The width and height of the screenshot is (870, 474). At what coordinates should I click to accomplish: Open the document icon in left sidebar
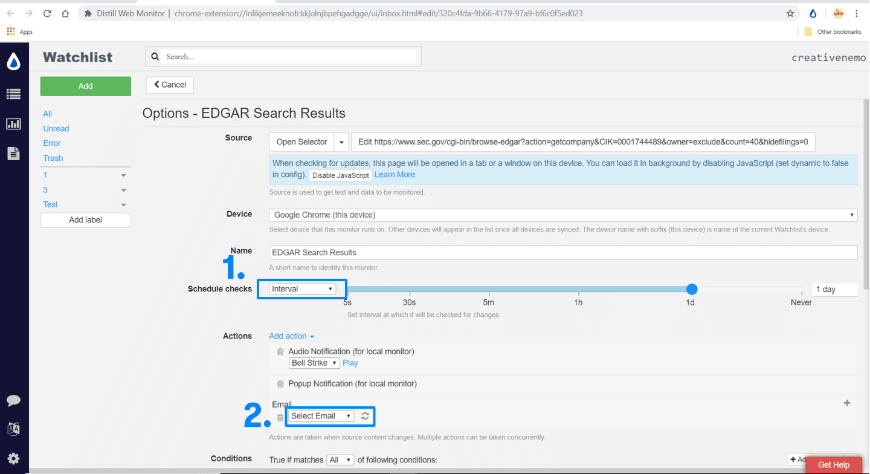[13, 153]
